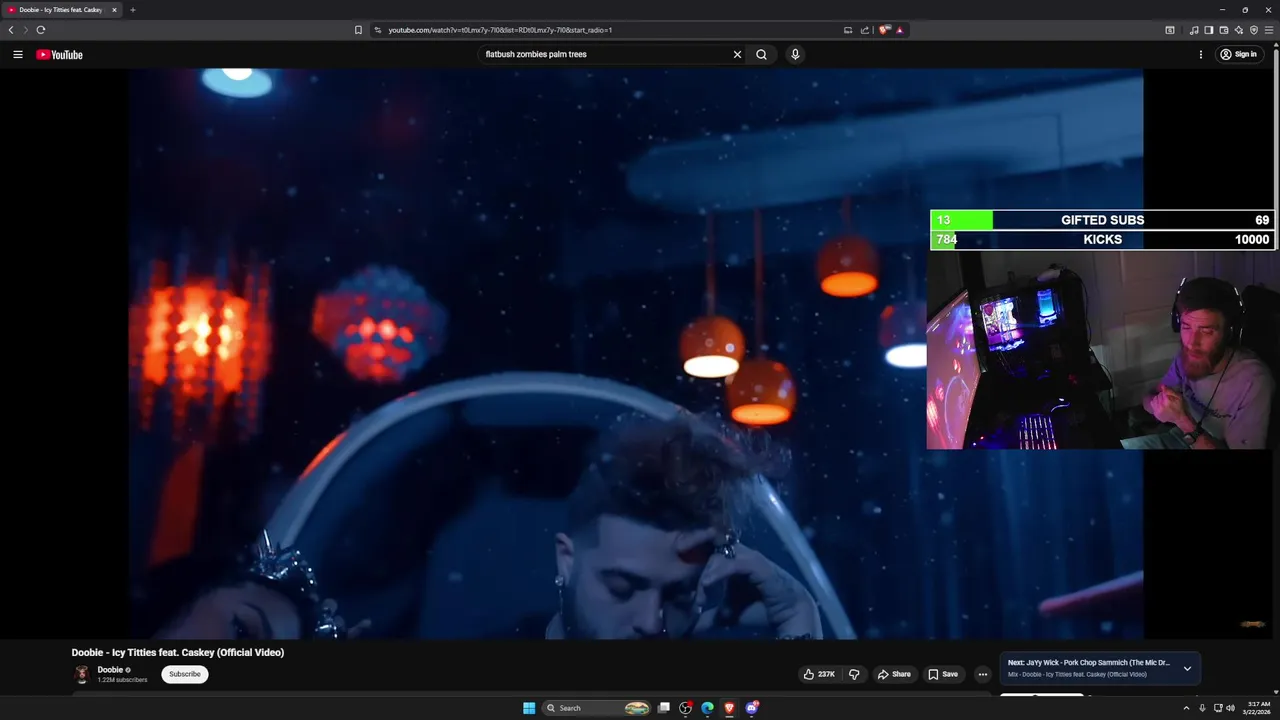1280x720 pixels.
Task: Save the video to a playlist
Action: (942, 674)
